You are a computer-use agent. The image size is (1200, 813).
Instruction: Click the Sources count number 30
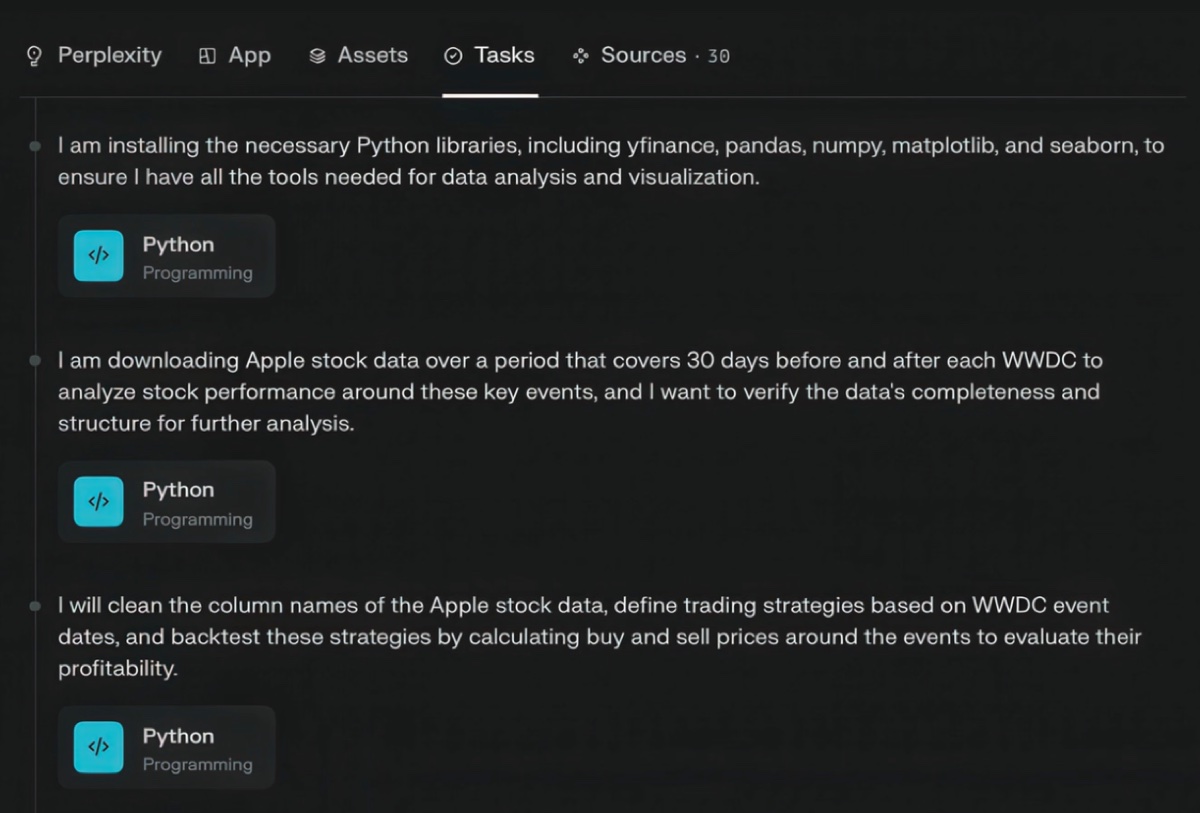[719, 57]
